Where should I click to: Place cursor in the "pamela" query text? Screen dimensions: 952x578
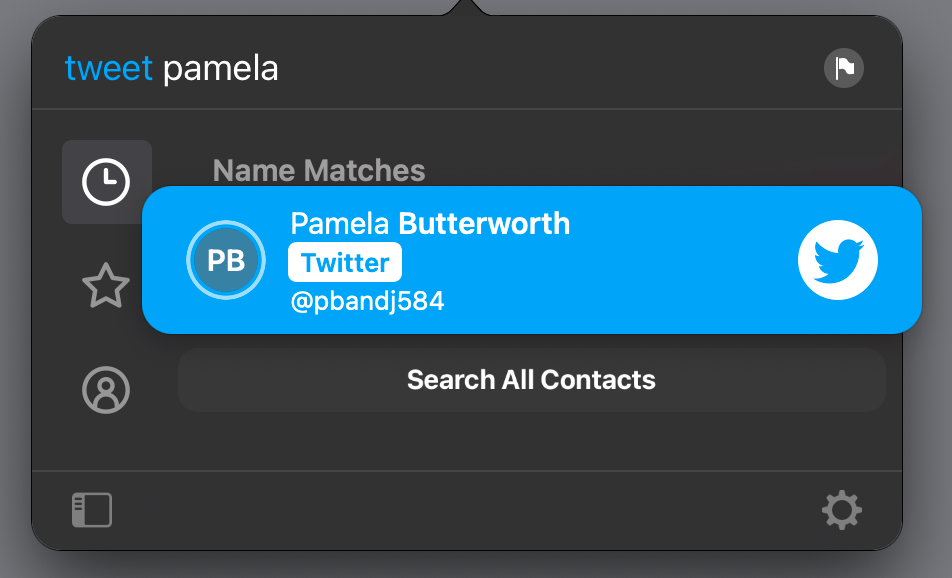[x=220, y=69]
